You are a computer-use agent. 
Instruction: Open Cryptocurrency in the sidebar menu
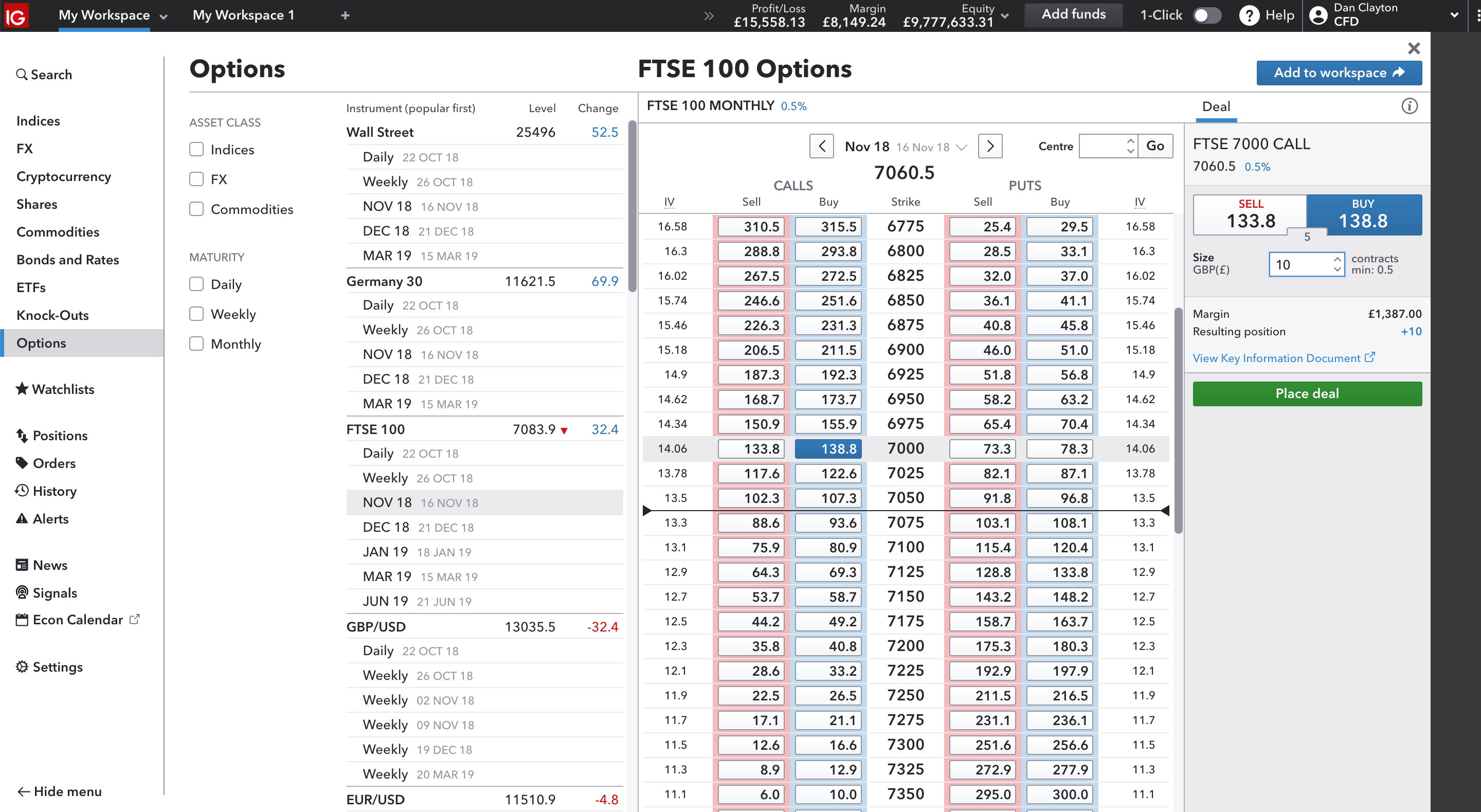64,176
